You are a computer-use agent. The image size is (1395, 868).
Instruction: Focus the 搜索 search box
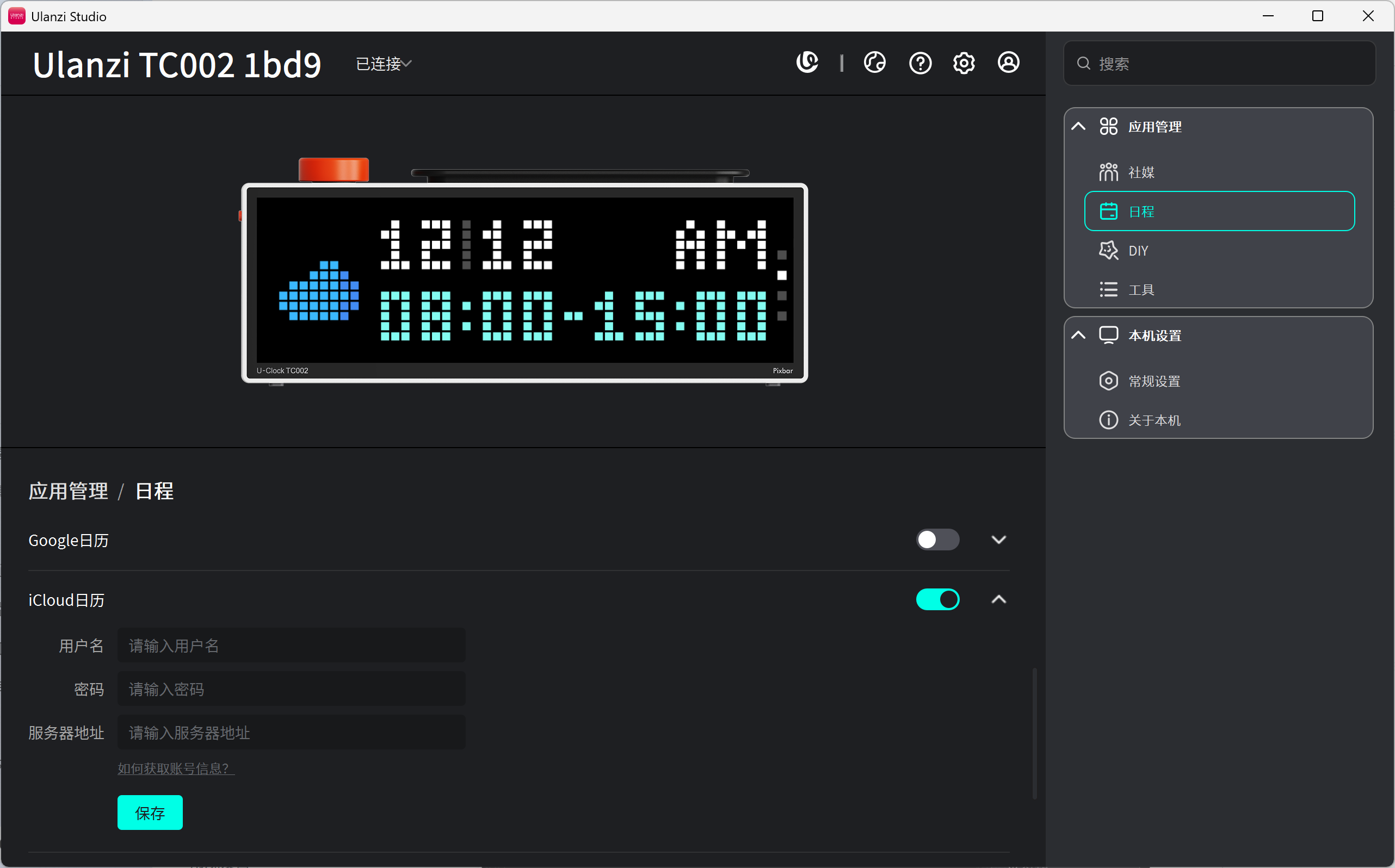(1219, 63)
